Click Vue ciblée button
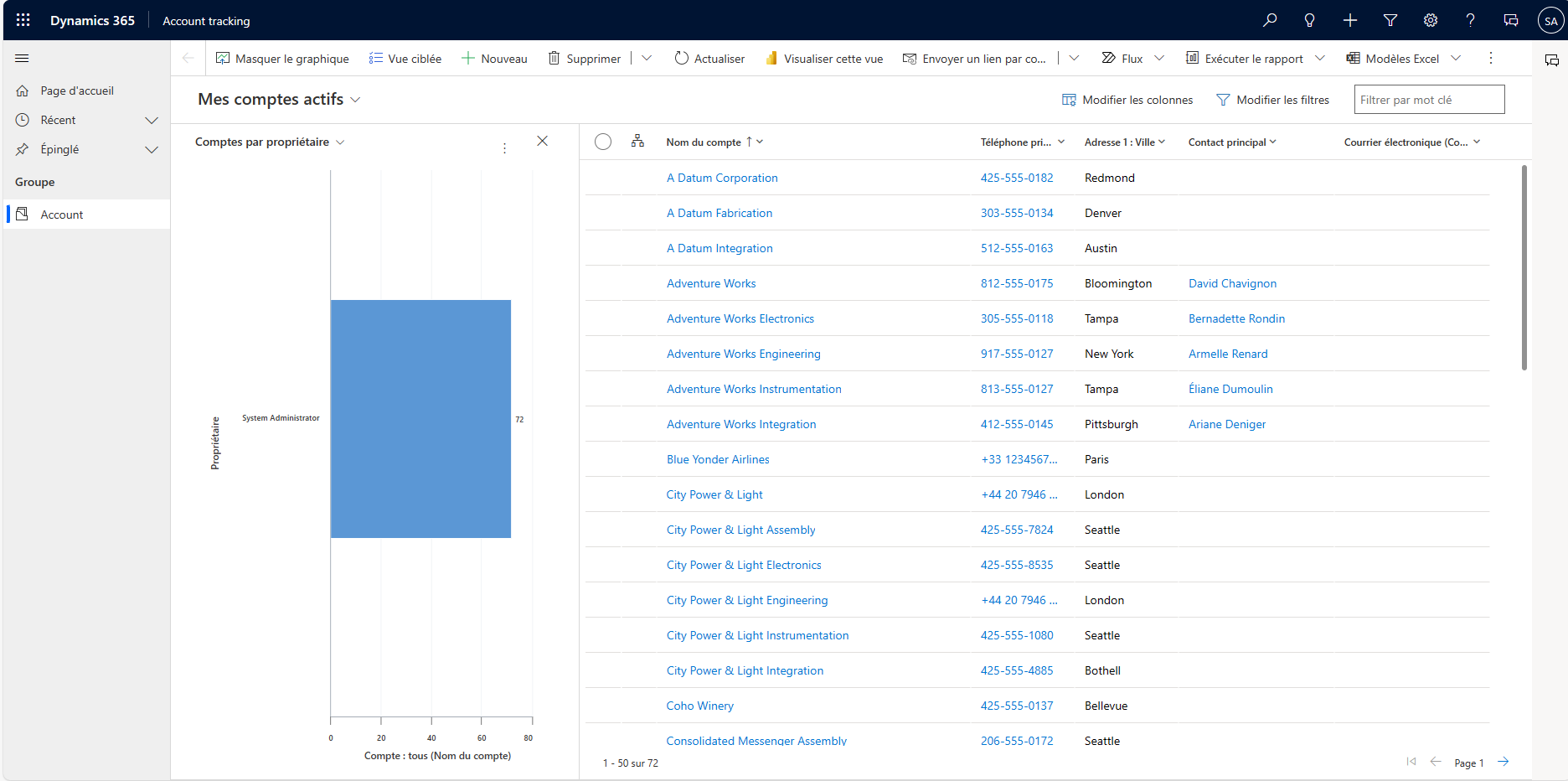1568x781 pixels. (x=405, y=59)
